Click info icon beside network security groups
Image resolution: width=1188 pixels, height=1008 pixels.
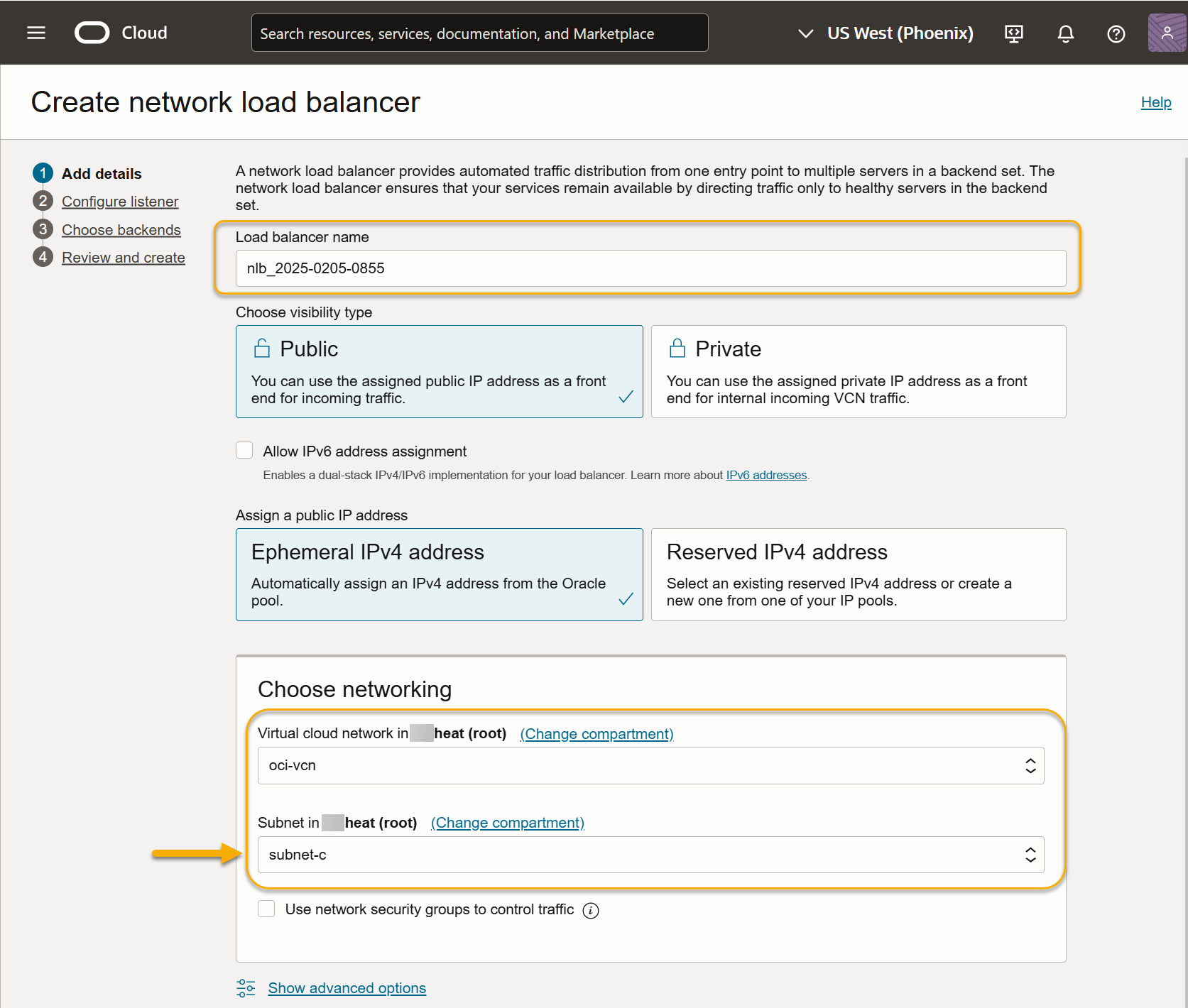[x=590, y=911]
